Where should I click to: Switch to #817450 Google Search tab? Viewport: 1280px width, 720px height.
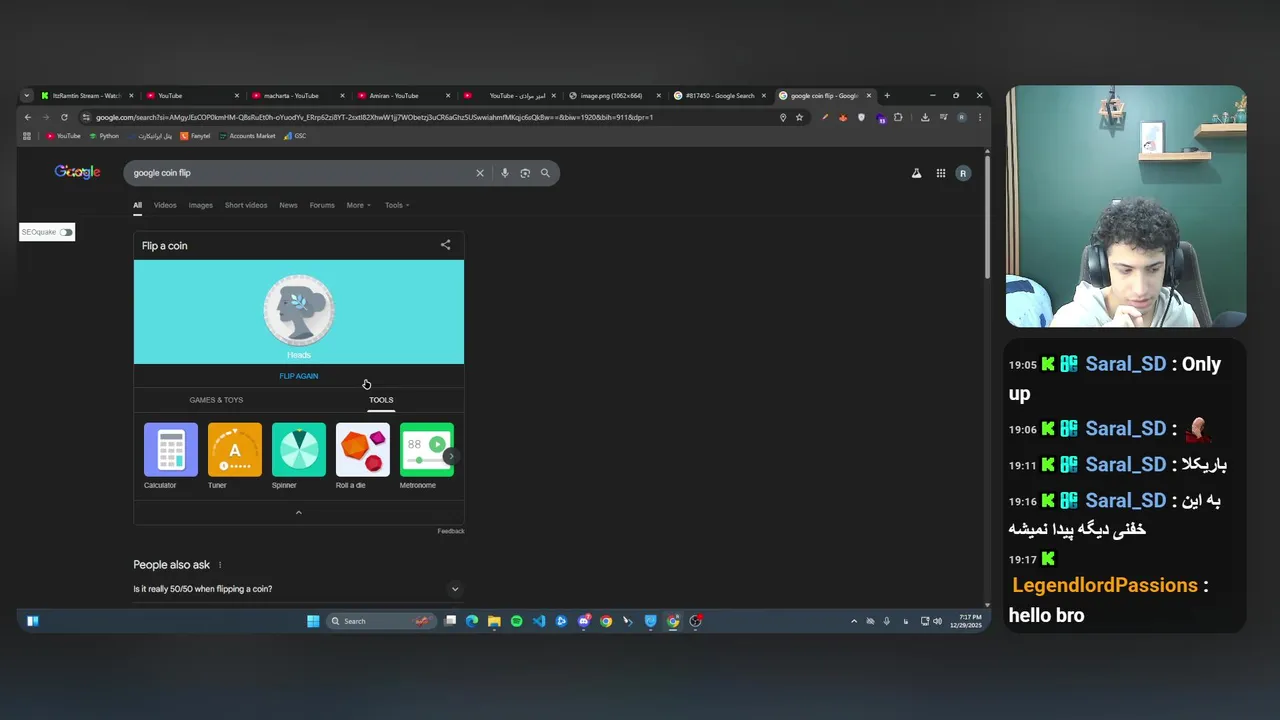point(720,96)
